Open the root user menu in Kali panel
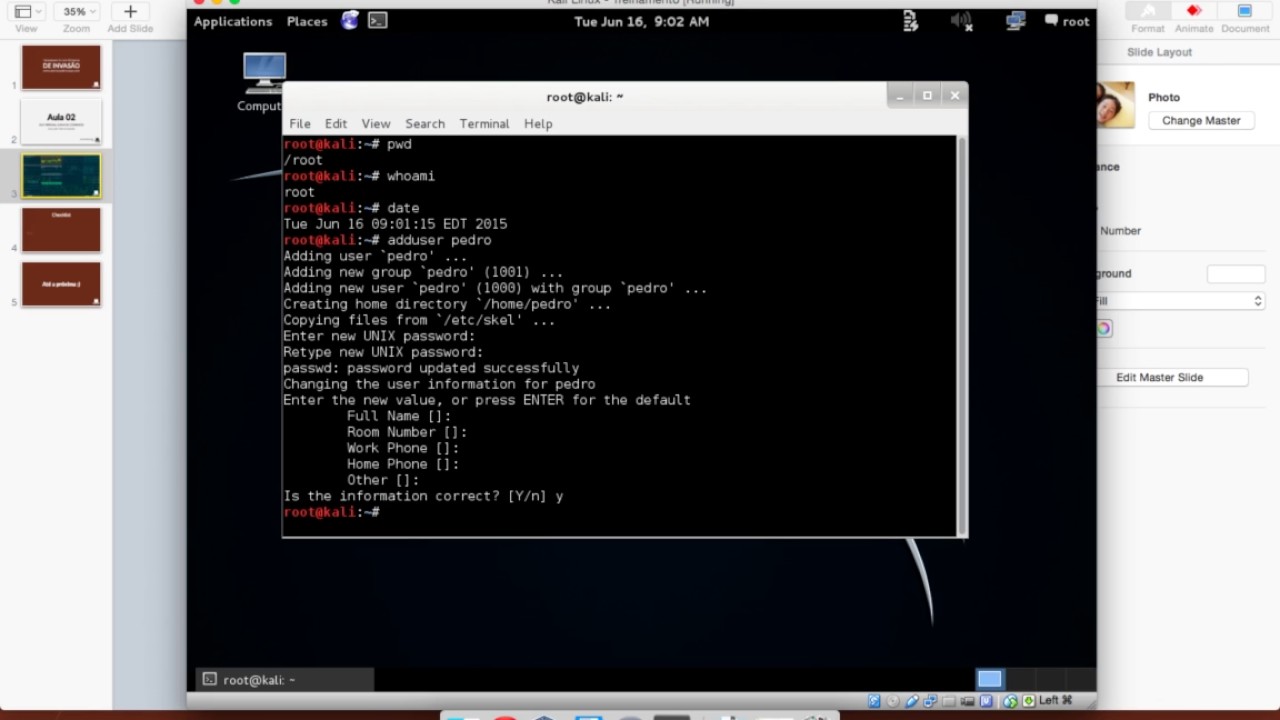 [x=1067, y=21]
